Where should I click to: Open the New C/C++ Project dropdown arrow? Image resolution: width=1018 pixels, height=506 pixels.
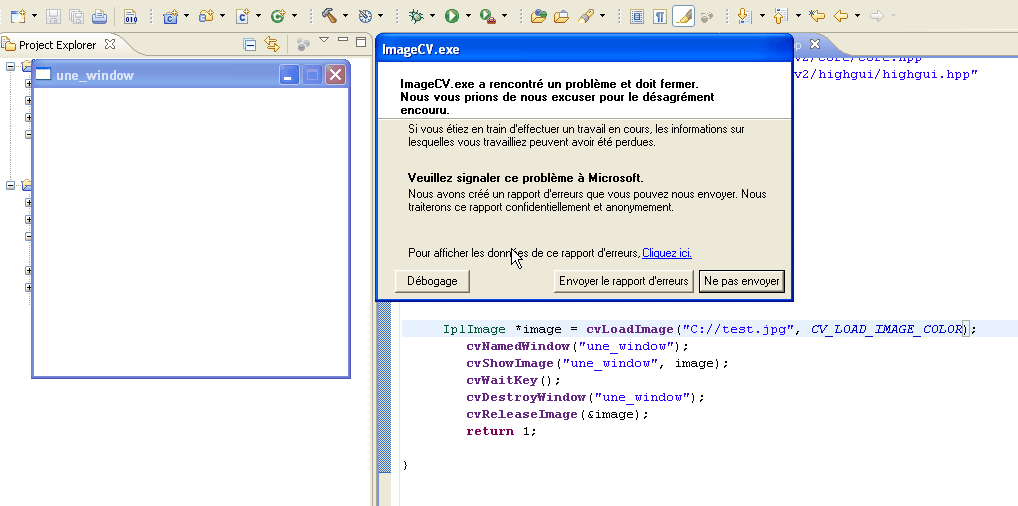[x=187, y=16]
